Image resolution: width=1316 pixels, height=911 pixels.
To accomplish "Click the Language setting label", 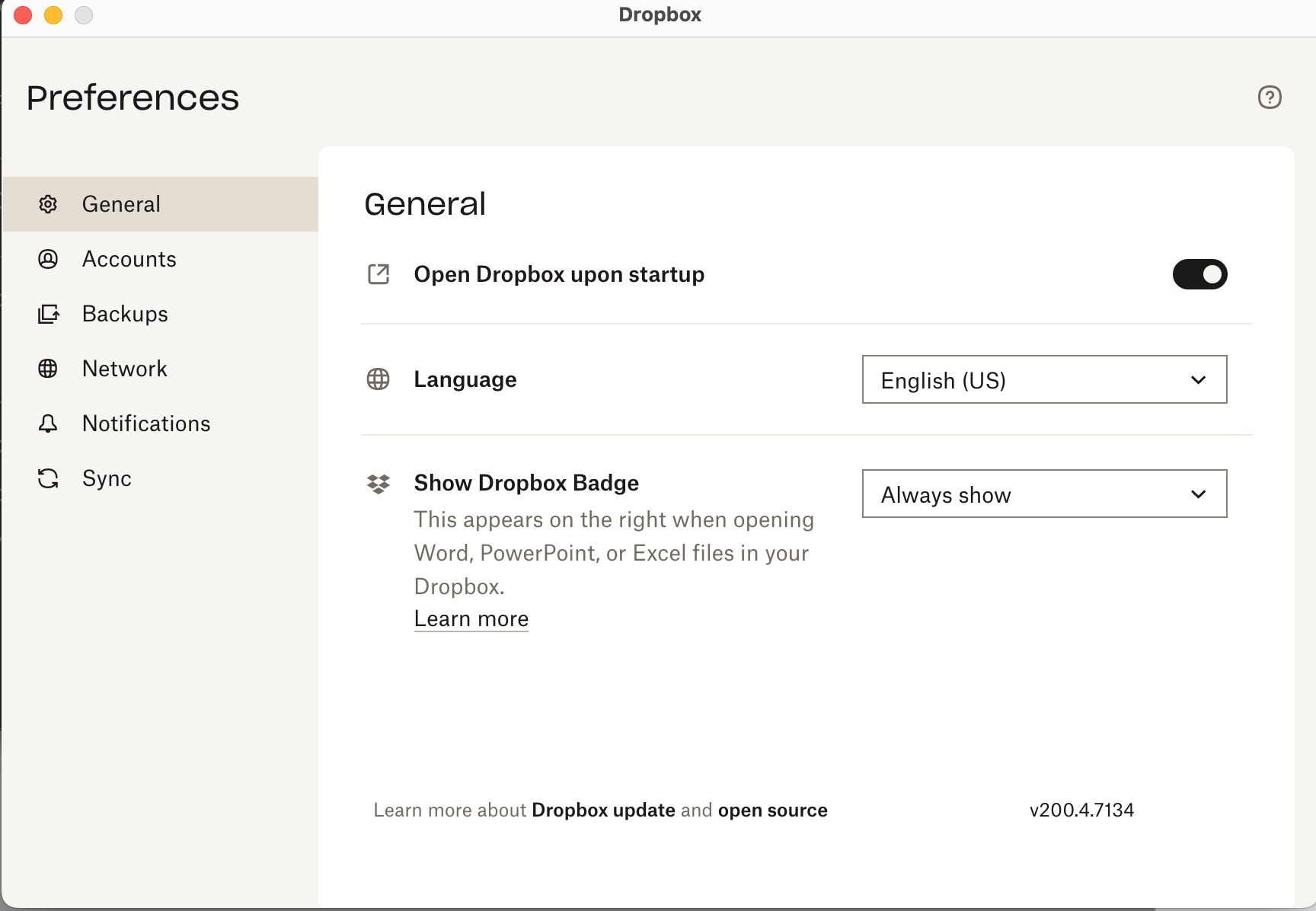I will click(x=465, y=379).
